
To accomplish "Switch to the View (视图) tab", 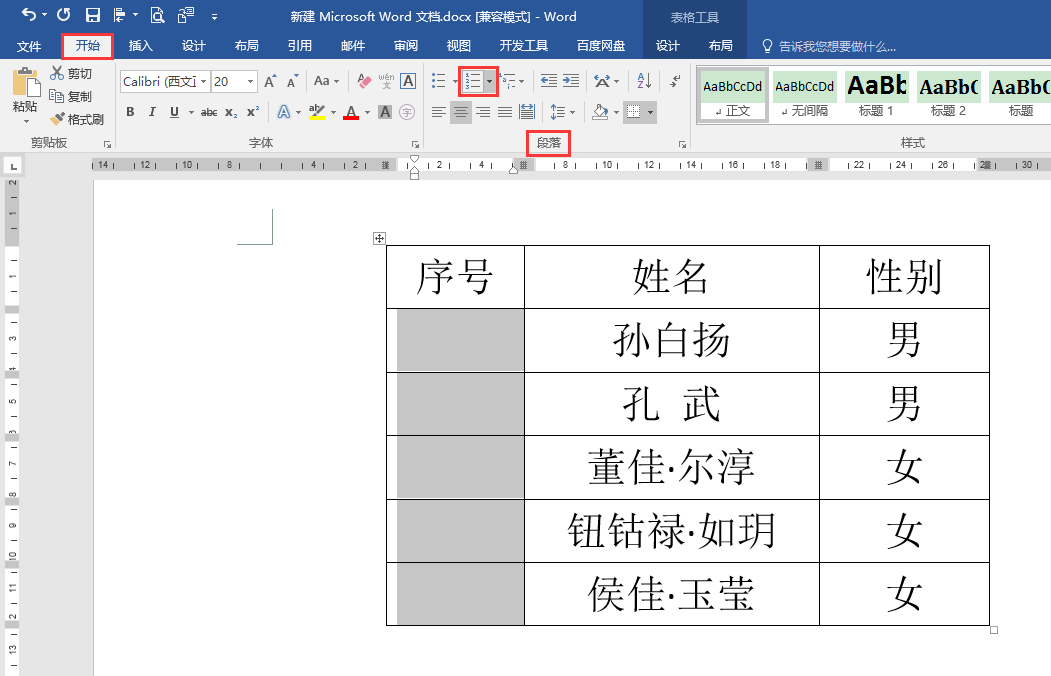I will coord(458,46).
